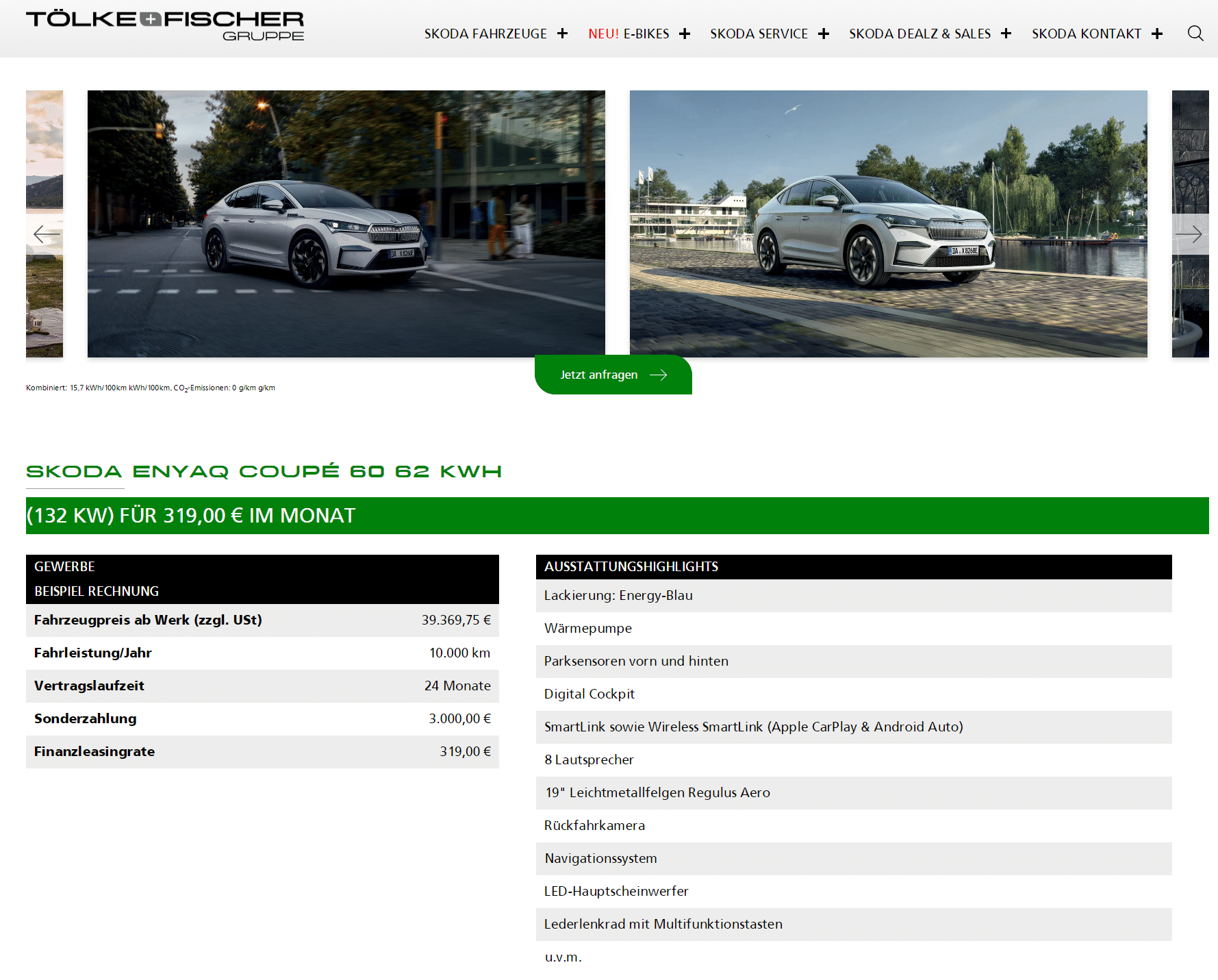Click the Jetzt anfragen button
Viewport: 1218px width, 980px height.
[613, 375]
